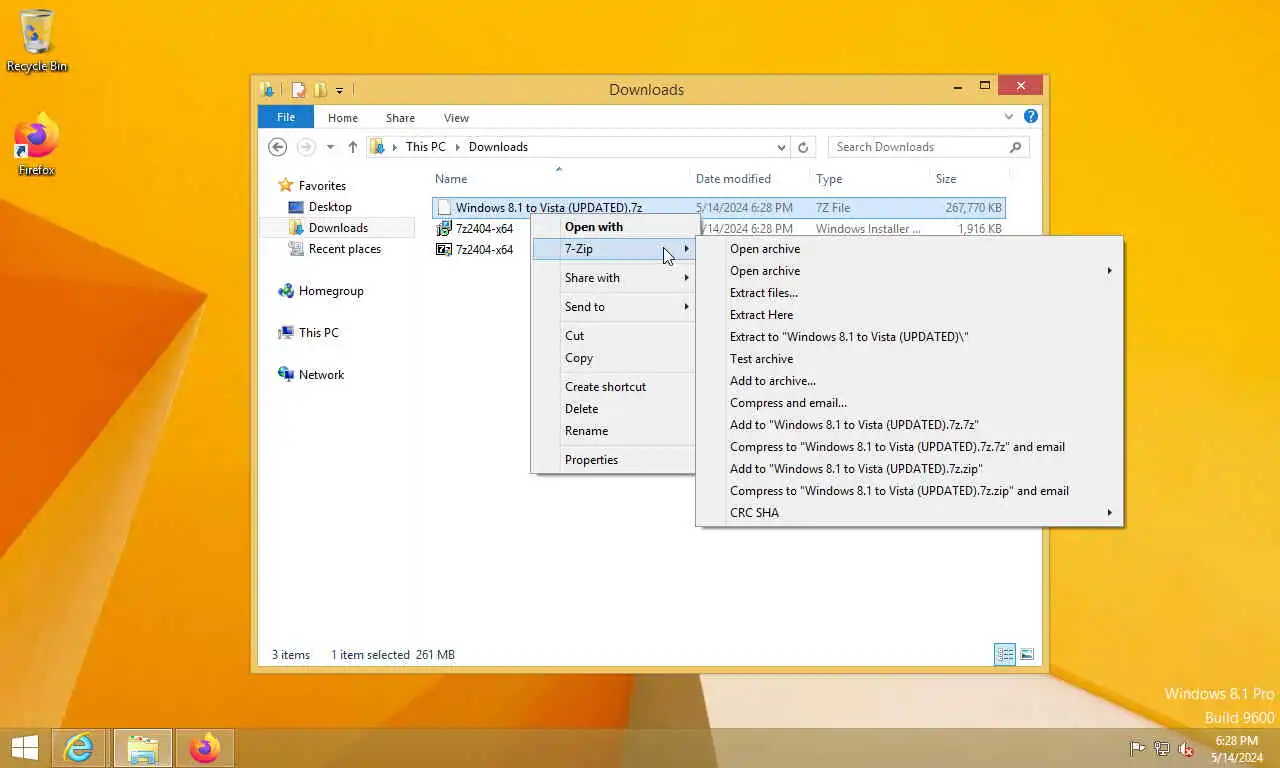Open Desktop in the navigation pane

[330, 207]
